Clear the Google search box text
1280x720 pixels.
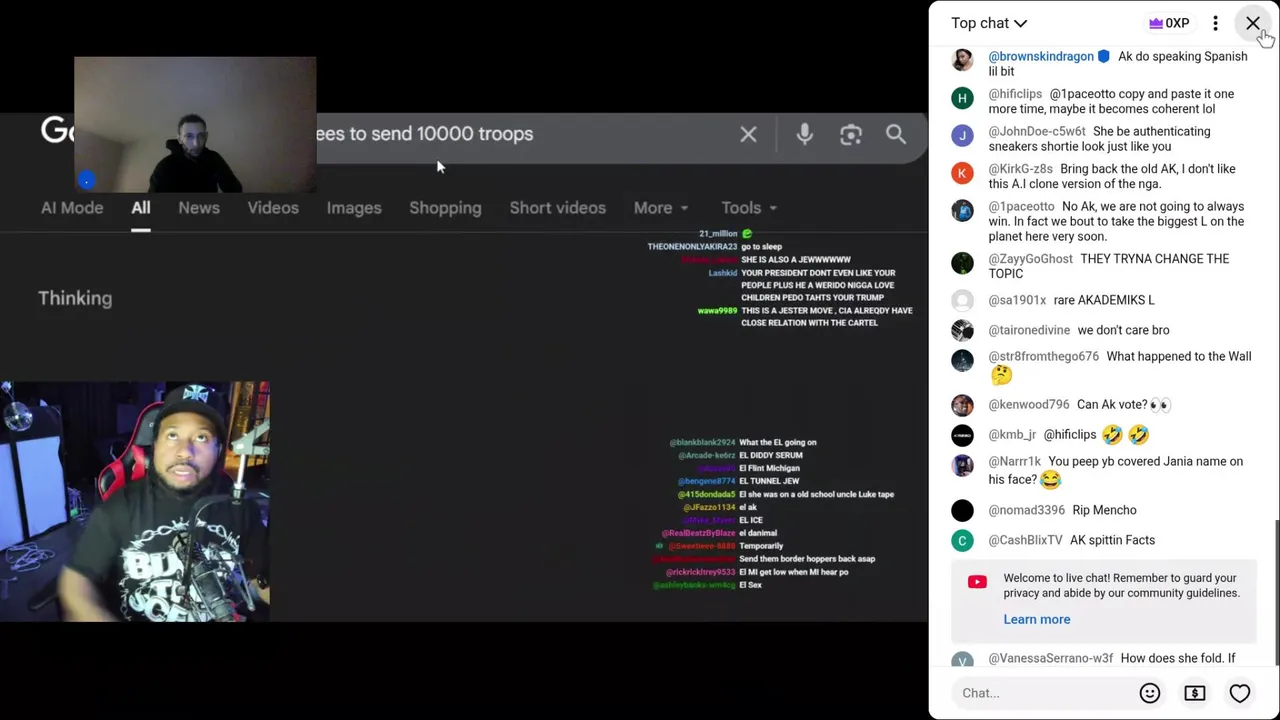748,134
